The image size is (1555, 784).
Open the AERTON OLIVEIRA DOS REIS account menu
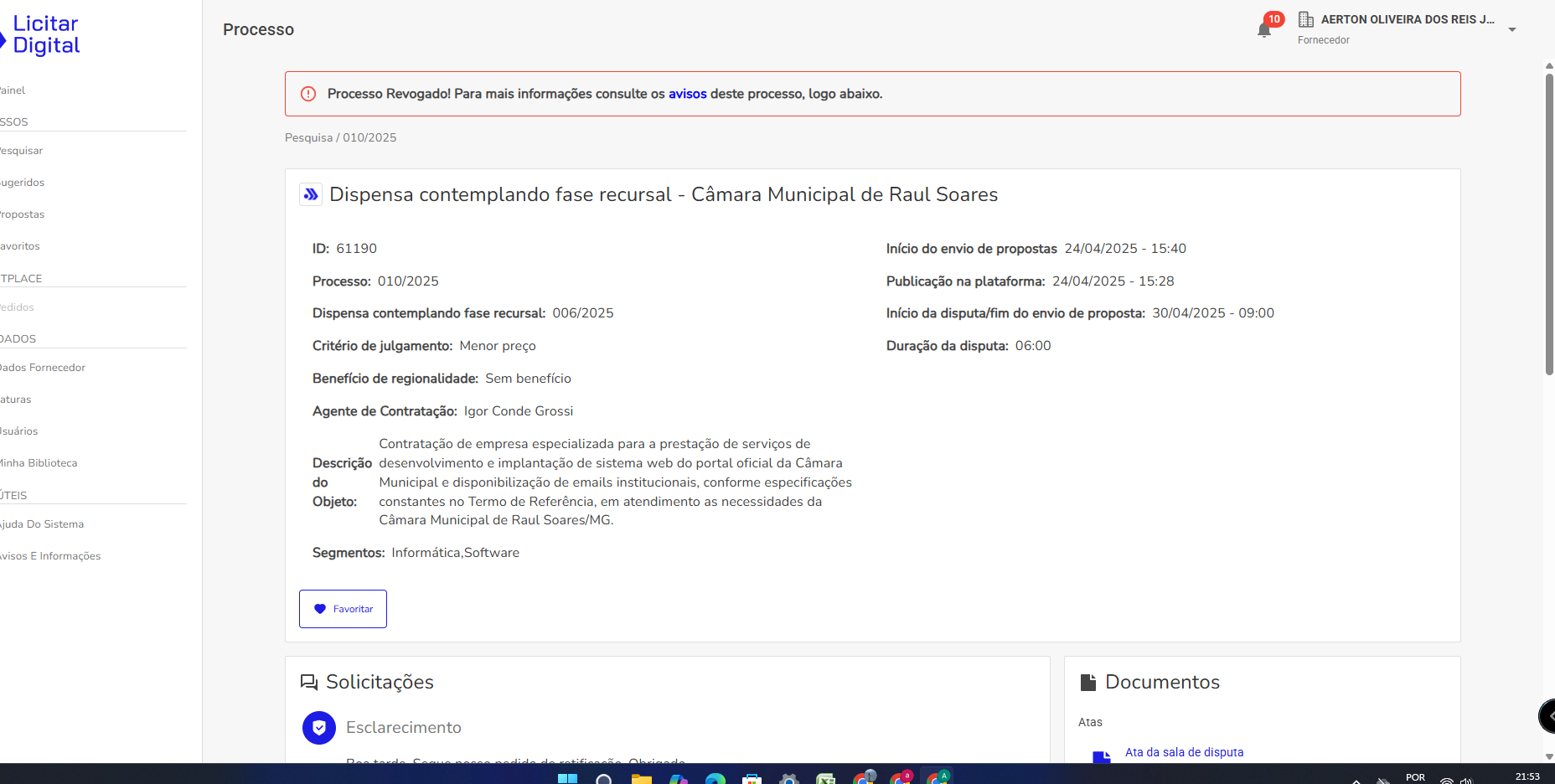pos(1407,19)
